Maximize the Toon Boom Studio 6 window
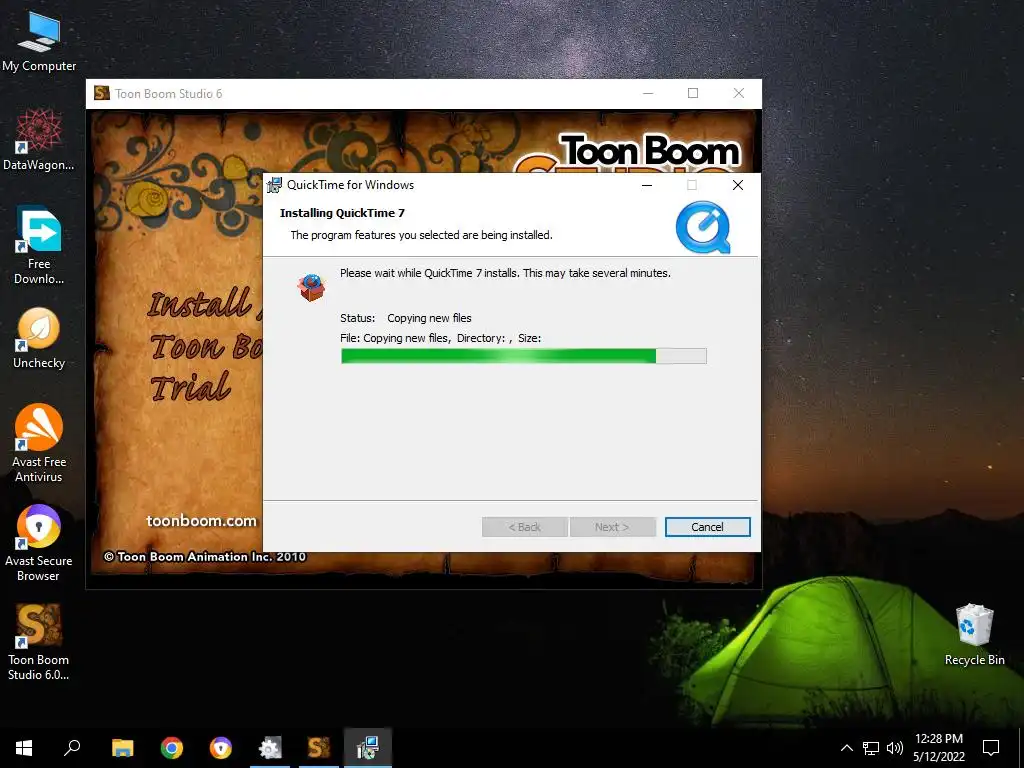 693,93
